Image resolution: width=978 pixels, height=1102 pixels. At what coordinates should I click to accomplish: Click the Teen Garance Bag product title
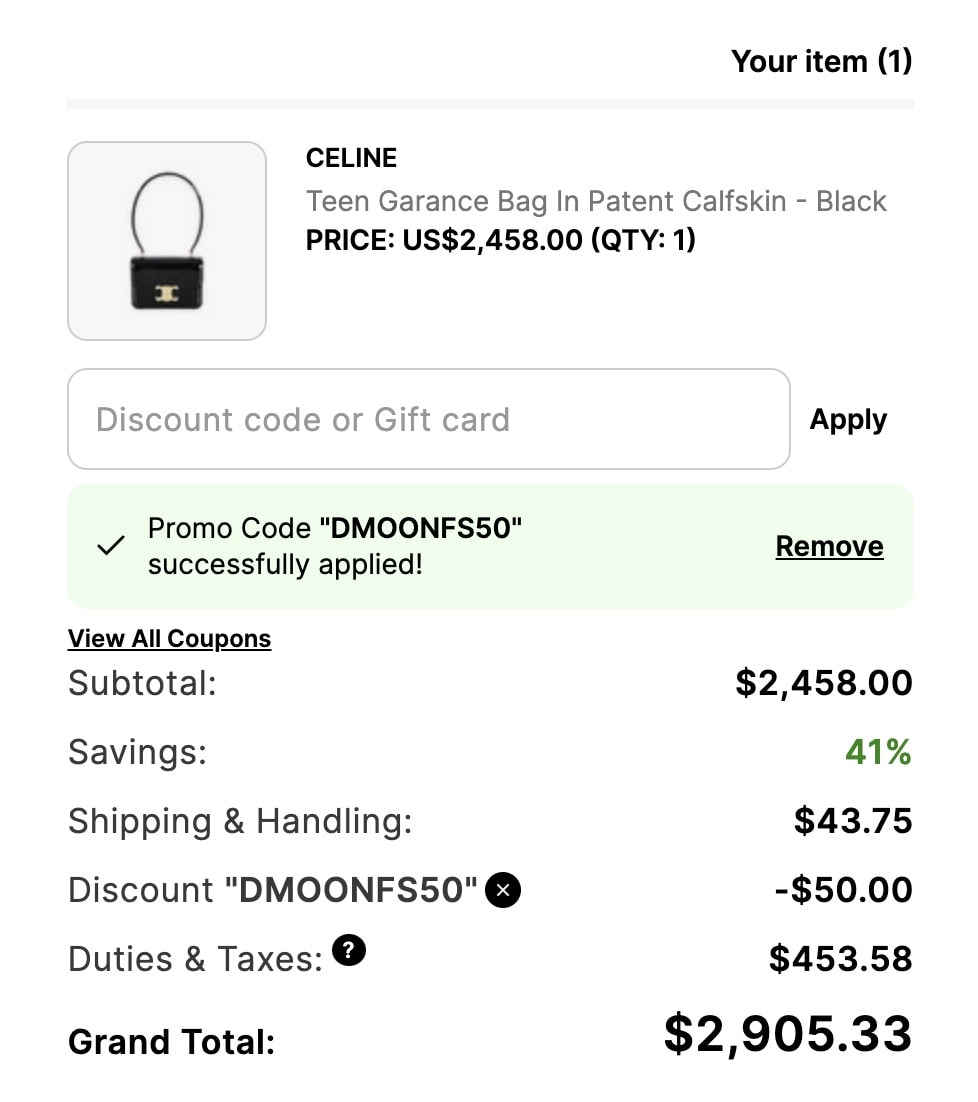pyautogui.click(x=596, y=201)
